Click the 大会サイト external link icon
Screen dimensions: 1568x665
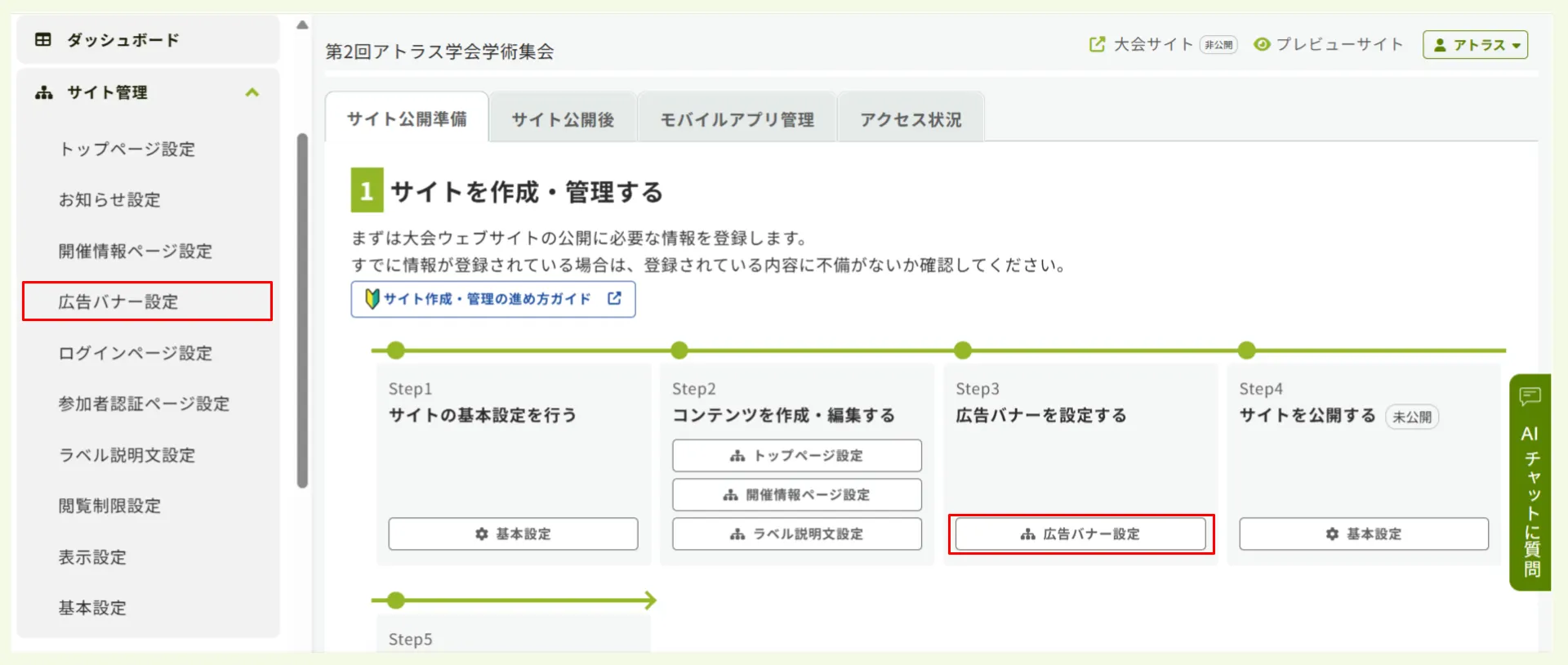[1098, 44]
